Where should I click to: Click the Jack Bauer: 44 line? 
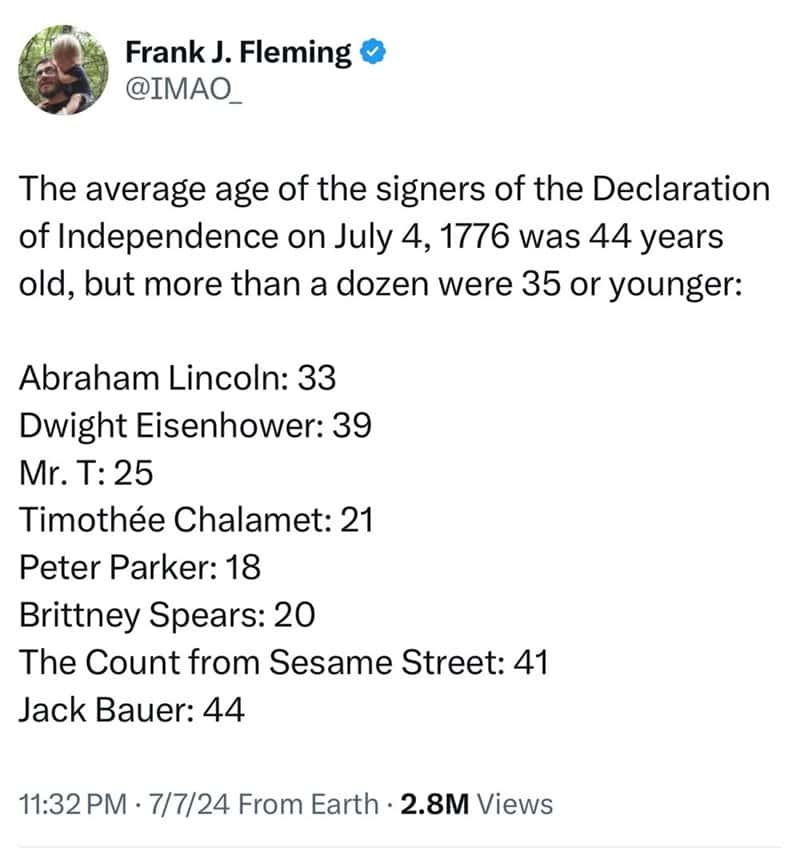[132, 710]
